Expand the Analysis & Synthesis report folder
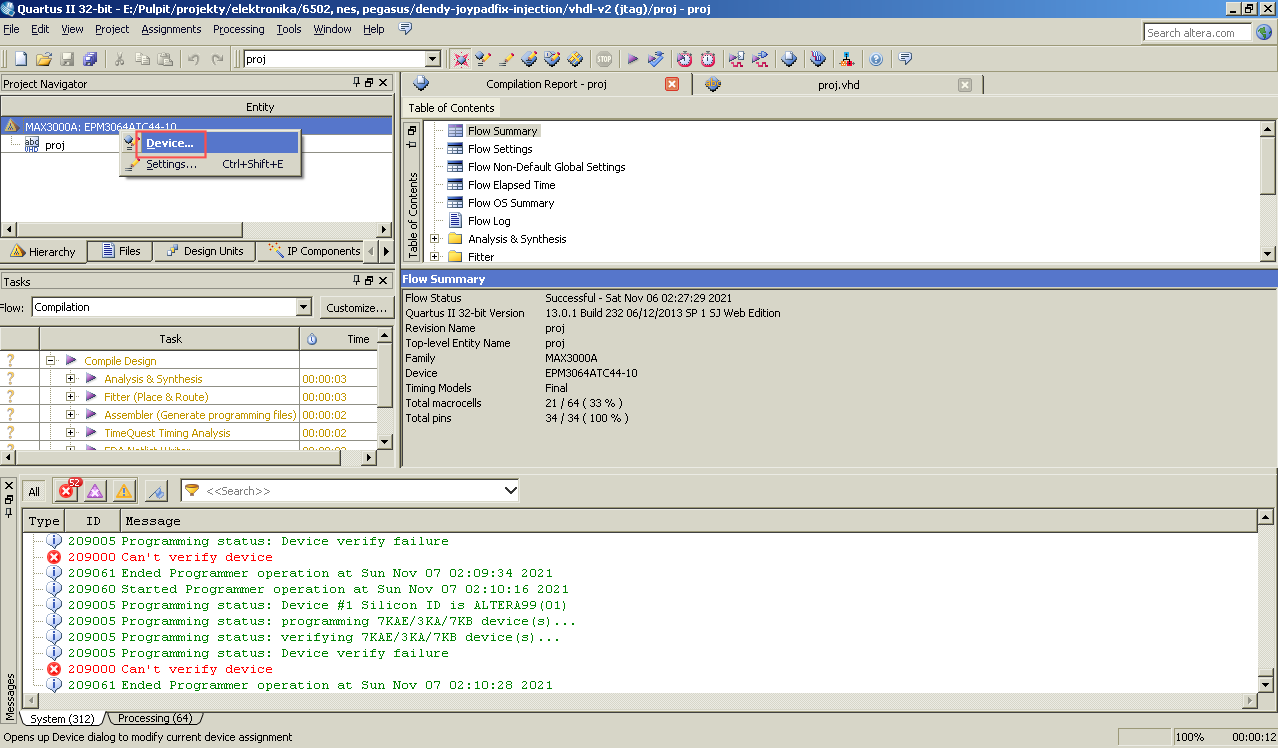The image size is (1278, 748). point(435,239)
